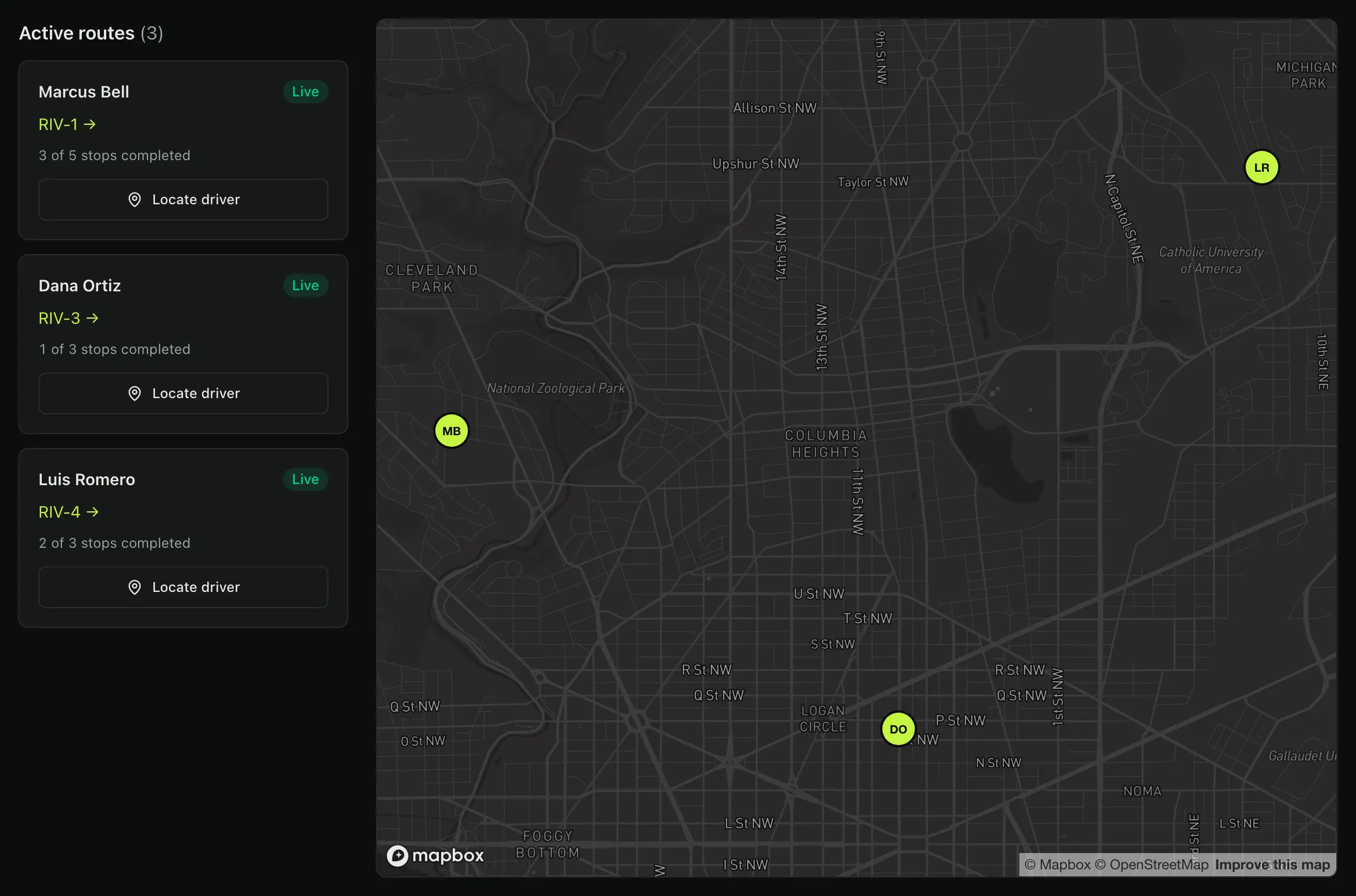Open the © Mapbox attribution link
Viewport: 1356px width, 896px height.
pos(1058,865)
